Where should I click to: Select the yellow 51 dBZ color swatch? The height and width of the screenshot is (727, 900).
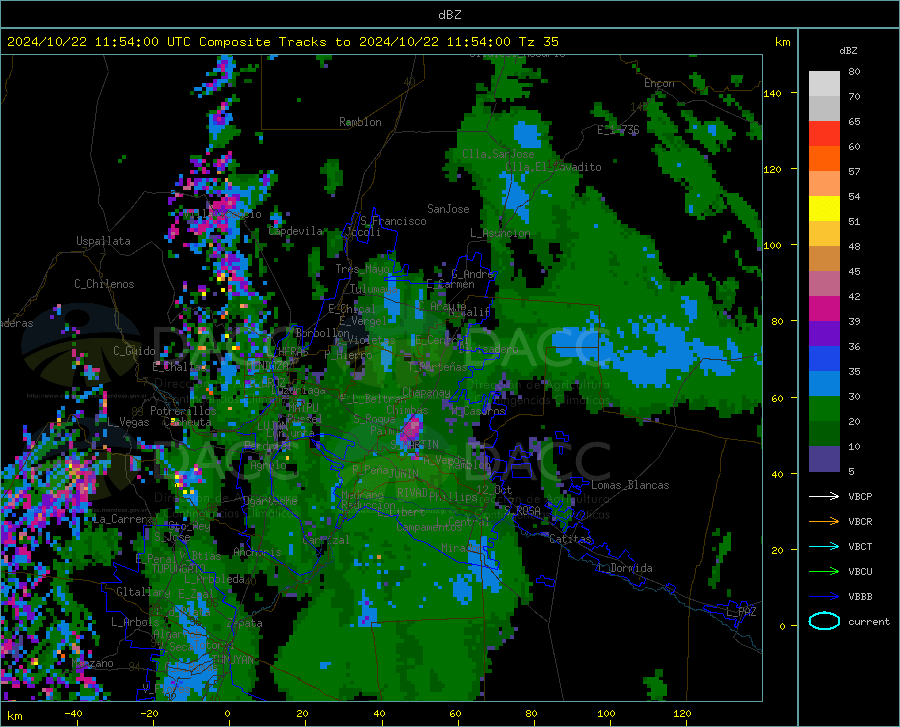click(x=824, y=209)
